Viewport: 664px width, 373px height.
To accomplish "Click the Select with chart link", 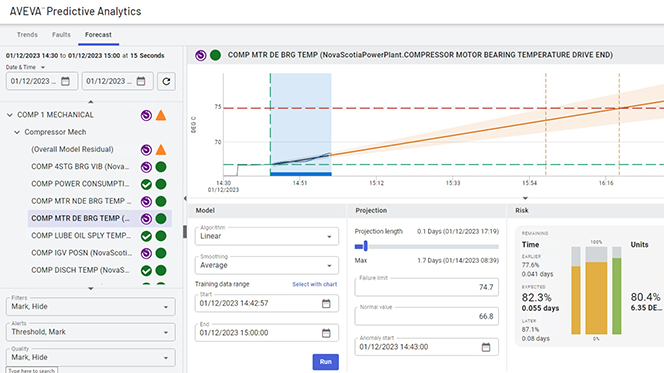I will click(x=315, y=284).
